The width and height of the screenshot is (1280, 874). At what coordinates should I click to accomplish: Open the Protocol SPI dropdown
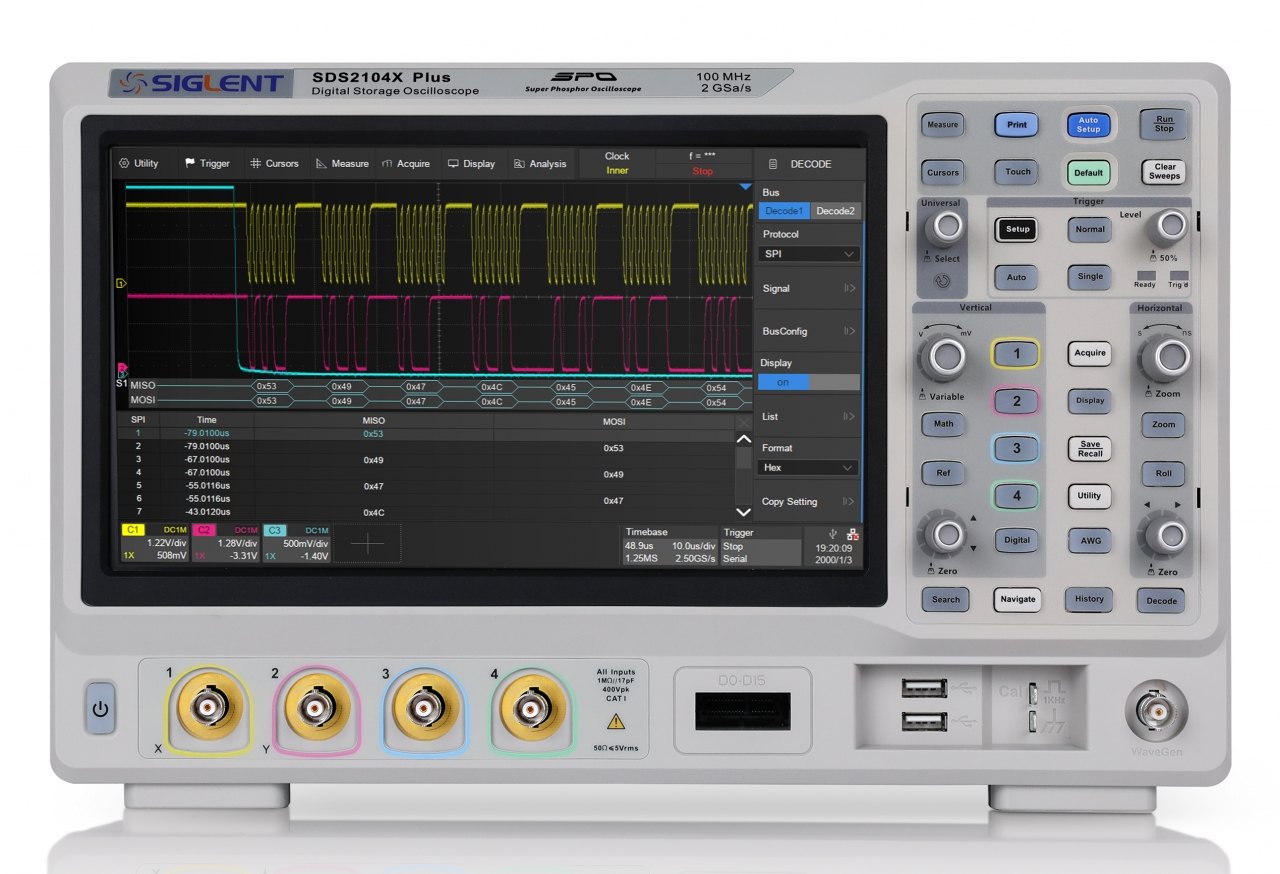(809, 254)
